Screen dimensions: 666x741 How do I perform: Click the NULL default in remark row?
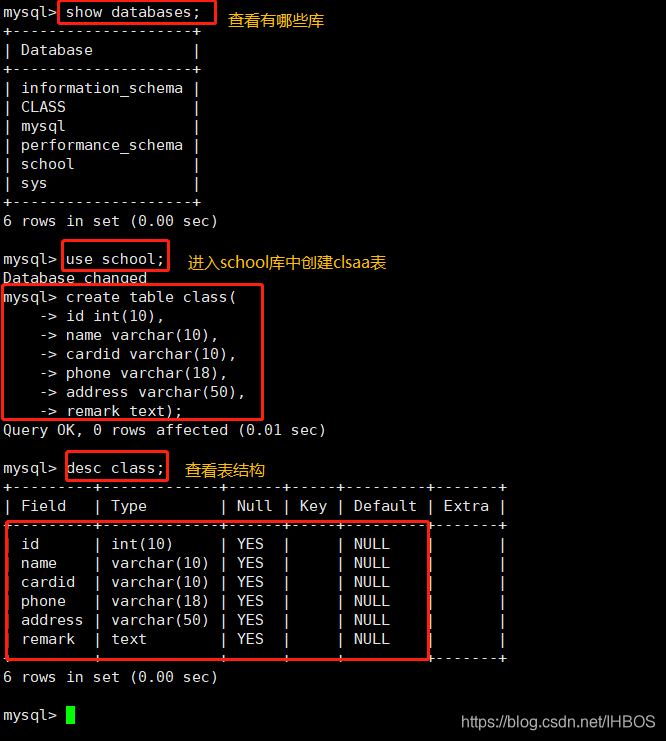[372, 639]
